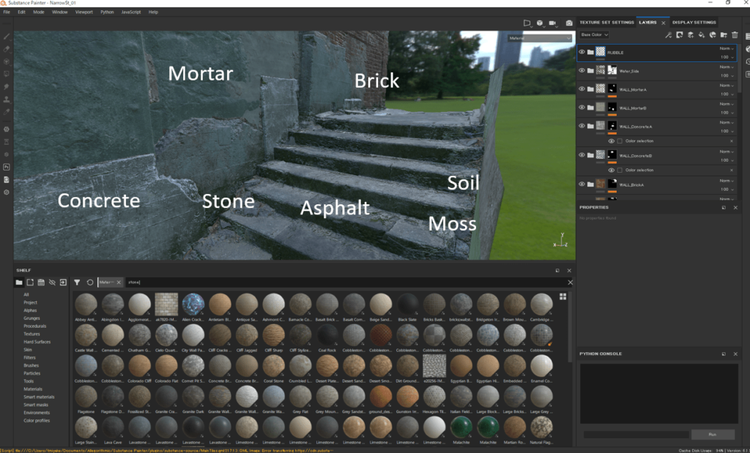Viewport: 750px width, 453px height.
Task: Select the Natural Flag material thumbnail
Action: pos(541,430)
